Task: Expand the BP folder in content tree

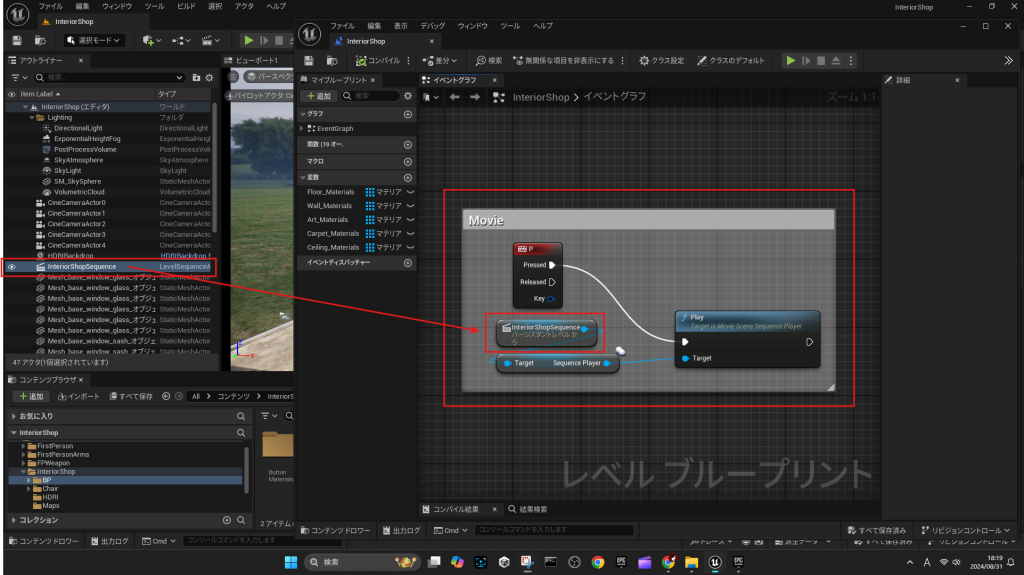Action: click(30, 480)
